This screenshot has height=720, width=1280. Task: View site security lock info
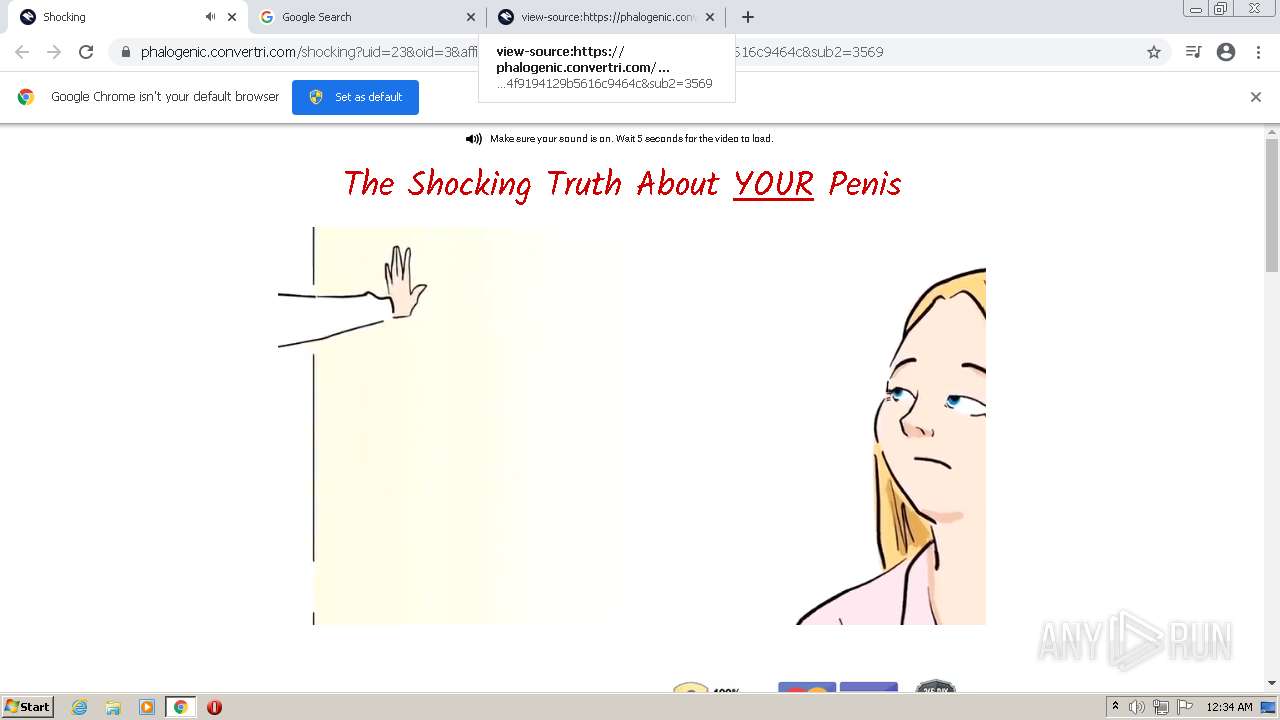(x=126, y=52)
